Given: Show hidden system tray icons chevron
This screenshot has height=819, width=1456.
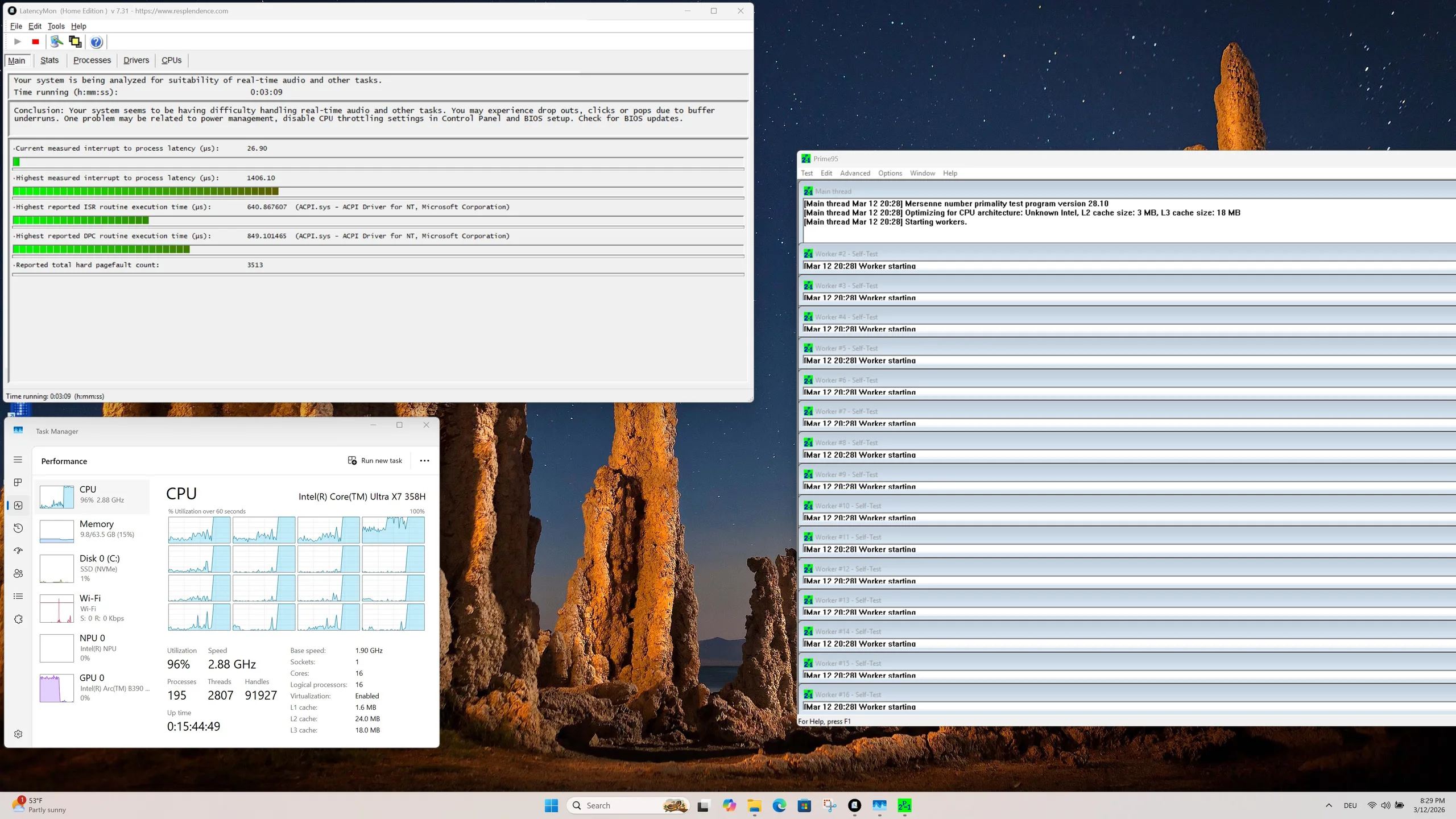Looking at the screenshot, I should (1329, 805).
